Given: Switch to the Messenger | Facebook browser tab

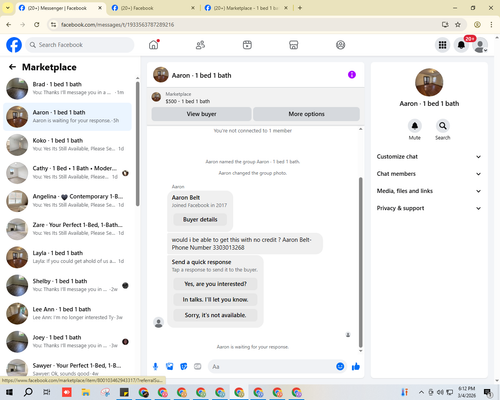Looking at the screenshot, I should point(57,8).
